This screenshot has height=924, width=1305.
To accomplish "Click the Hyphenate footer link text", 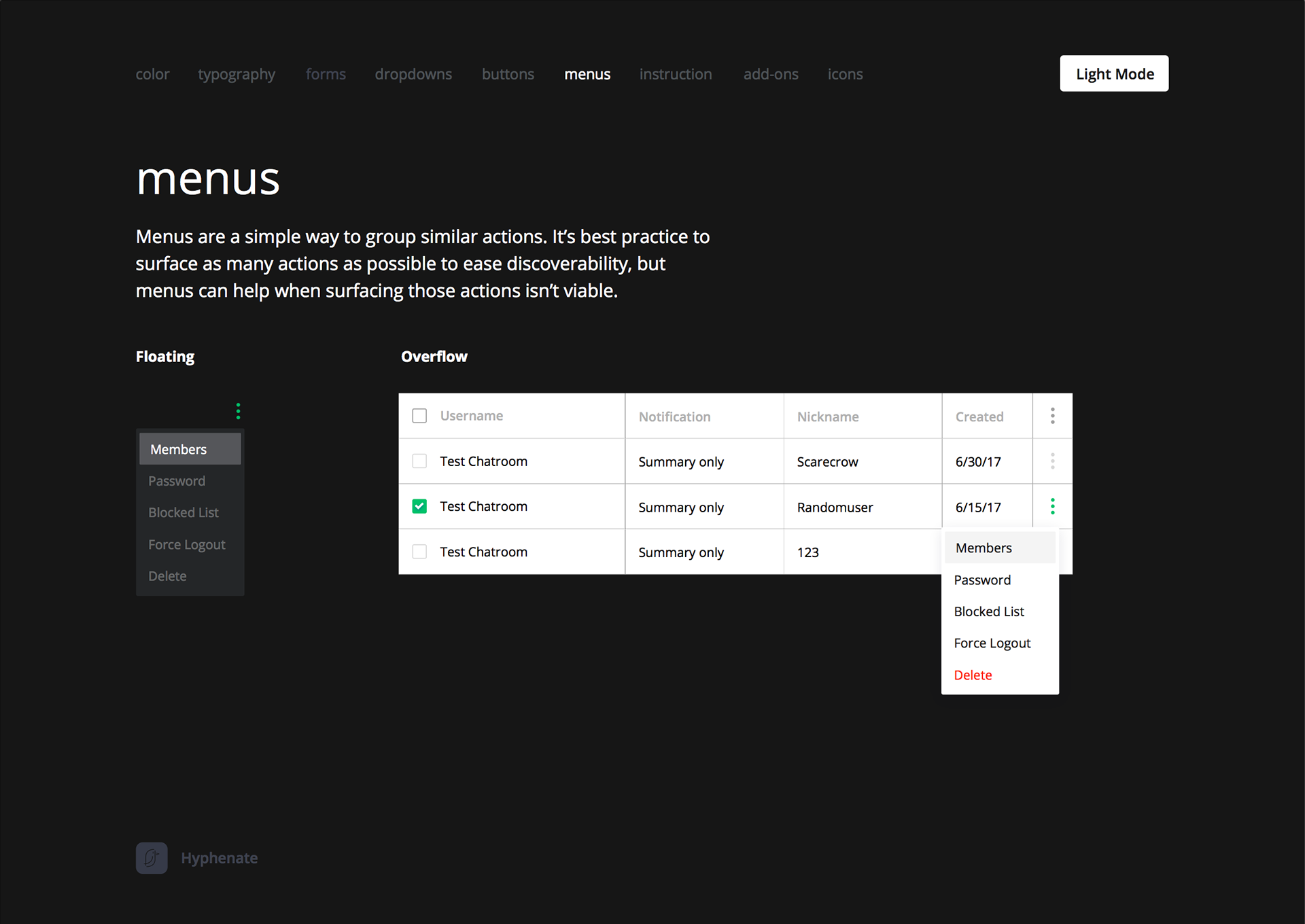I will point(219,858).
